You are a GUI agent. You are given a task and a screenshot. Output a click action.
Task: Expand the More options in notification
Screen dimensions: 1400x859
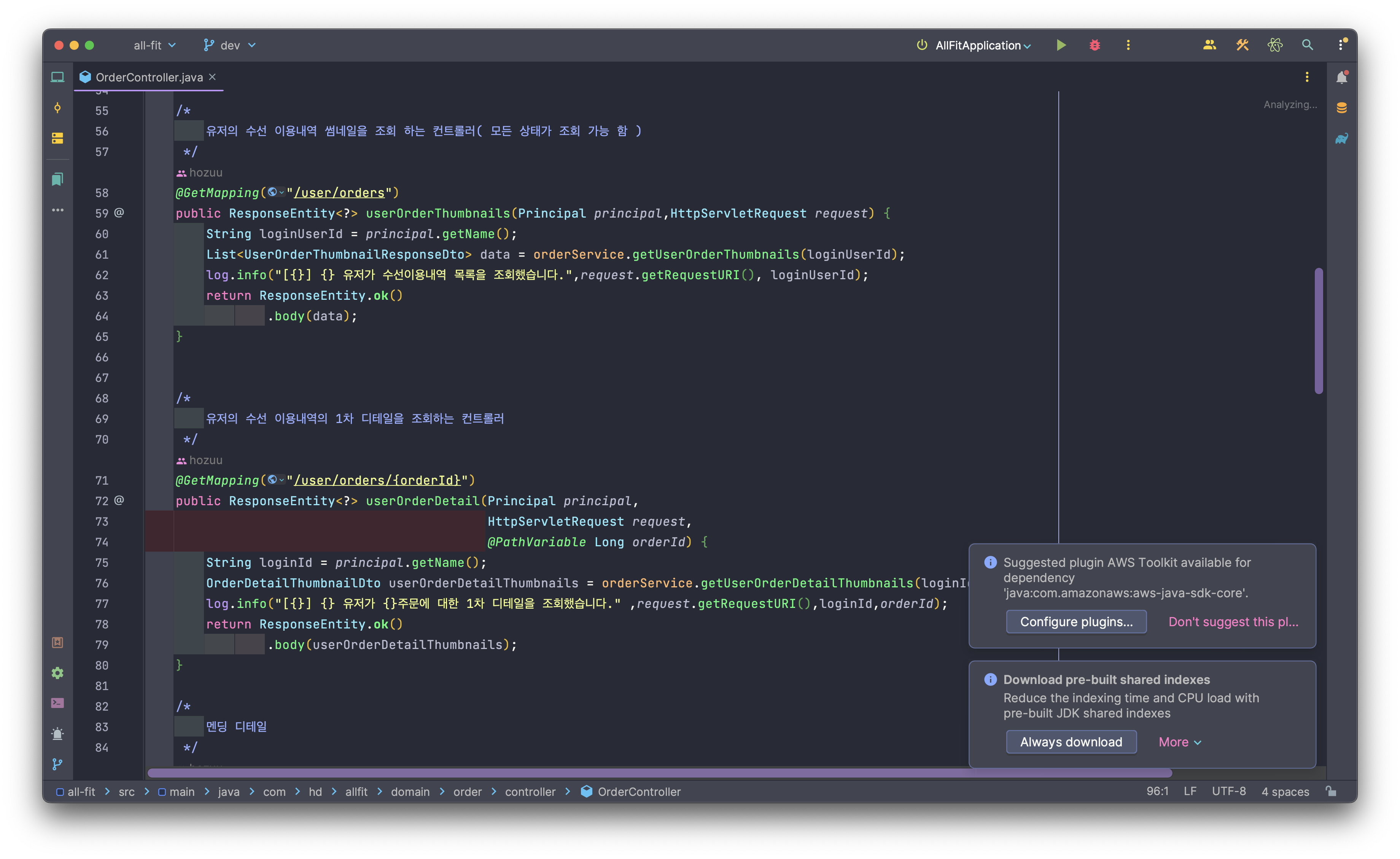[1180, 742]
